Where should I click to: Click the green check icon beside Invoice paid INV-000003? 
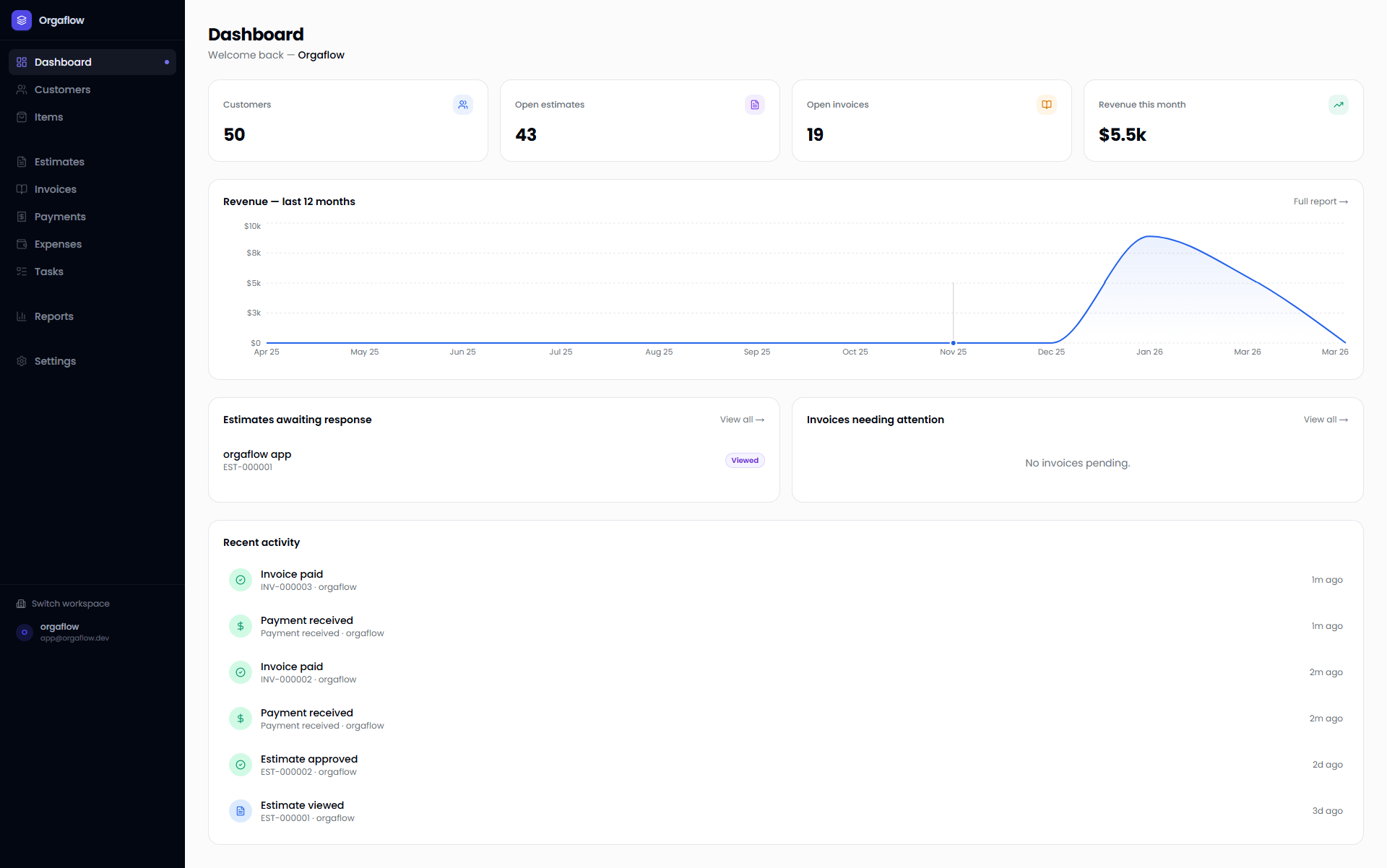240,580
